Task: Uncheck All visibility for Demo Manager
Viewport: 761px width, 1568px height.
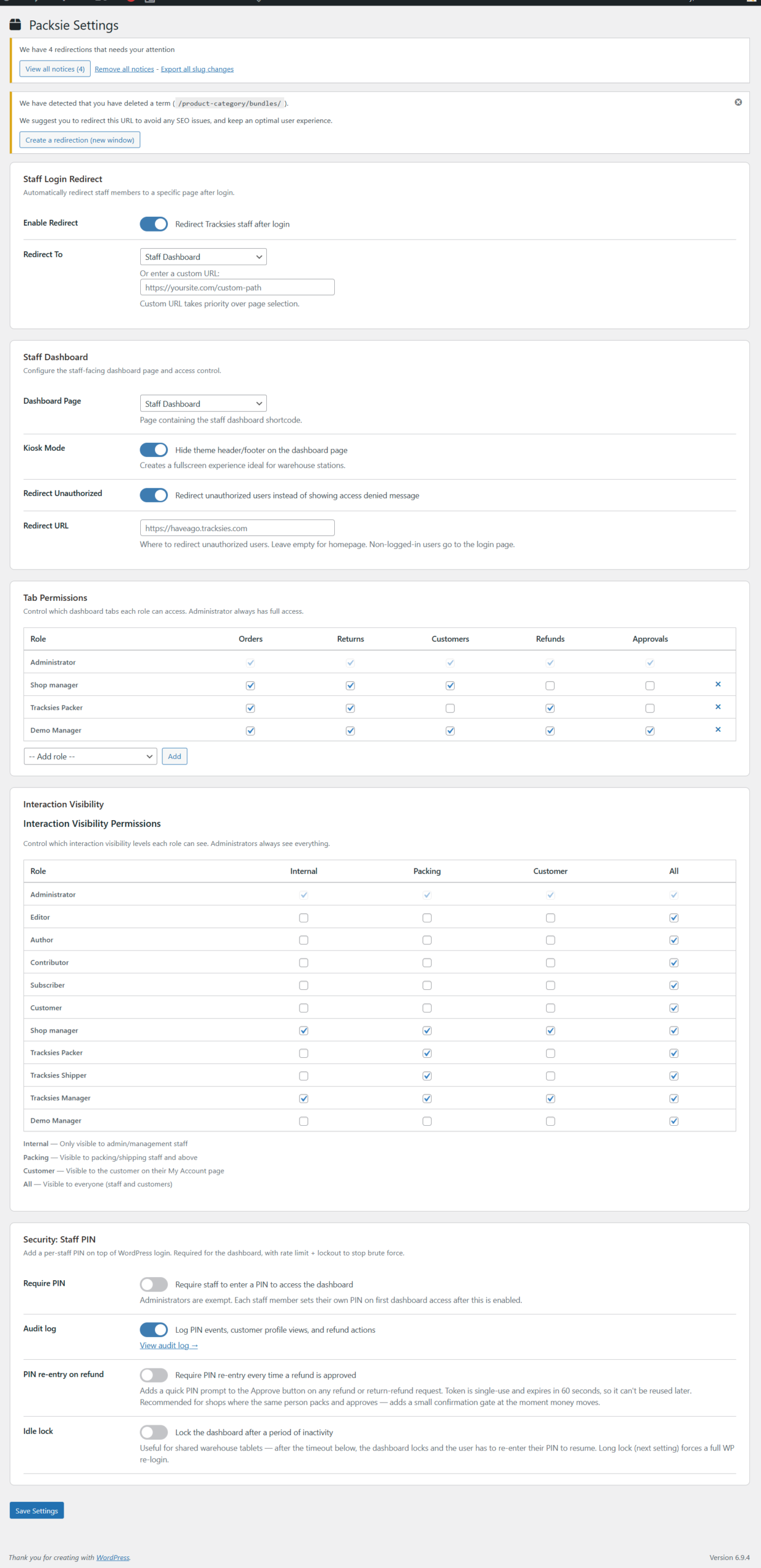Action: click(673, 1121)
